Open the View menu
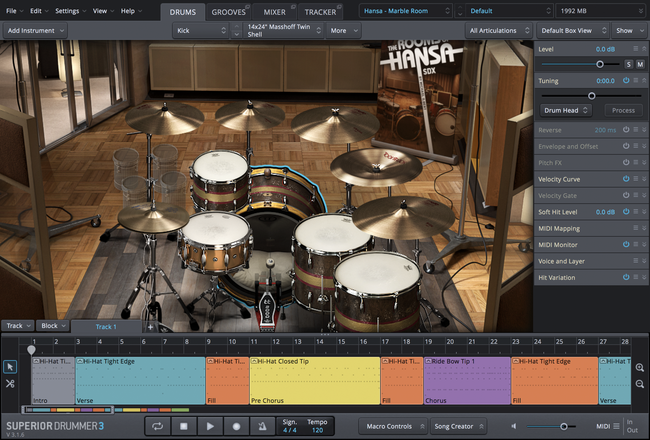 pos(103,11)
